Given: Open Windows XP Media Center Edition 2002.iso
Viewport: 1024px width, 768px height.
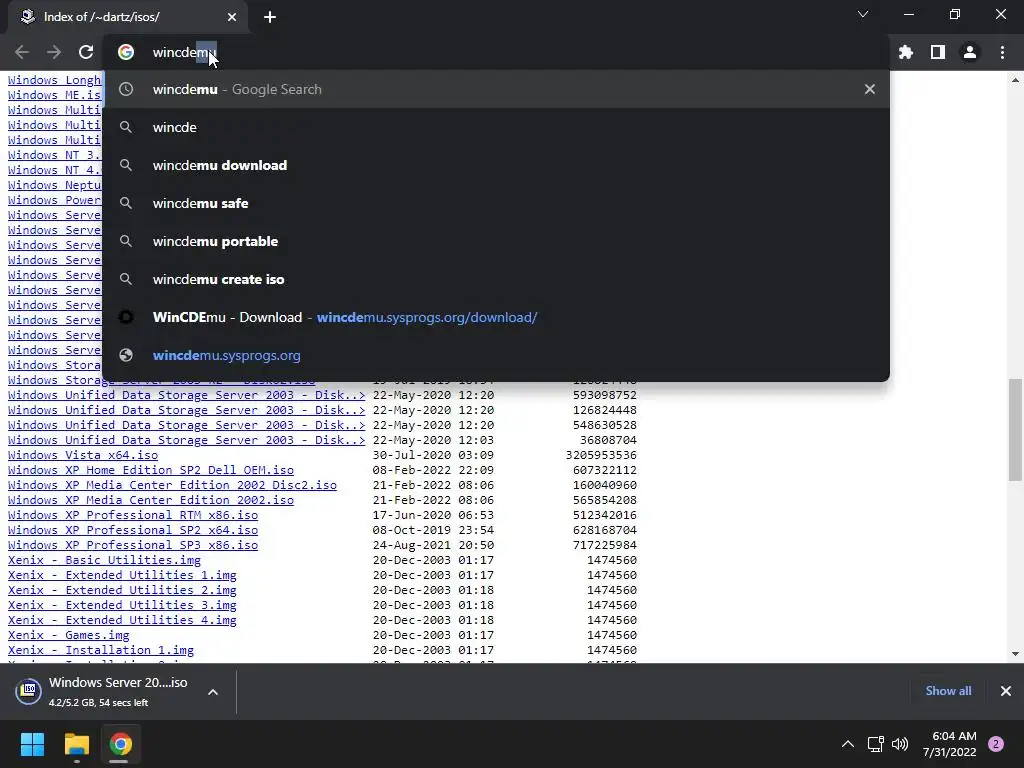Looking at the screenshot, I should click(151, 500).
